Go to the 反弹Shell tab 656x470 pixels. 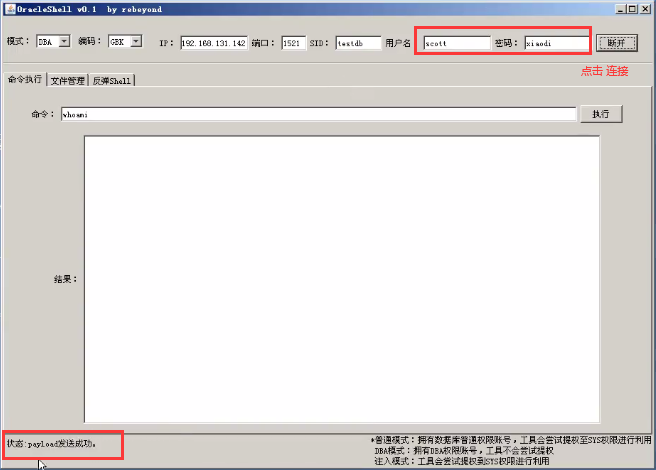coord(112,80)
